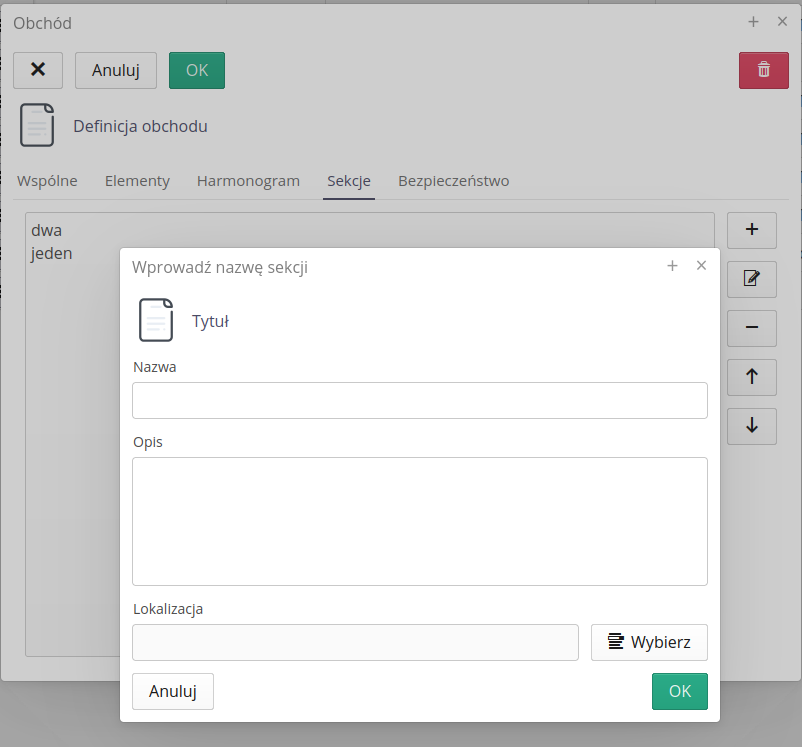The width and height of the screenshot is (802, 747).
Task: Go to the Bezpieczeństwo tab
Action: tap(453, 181)
